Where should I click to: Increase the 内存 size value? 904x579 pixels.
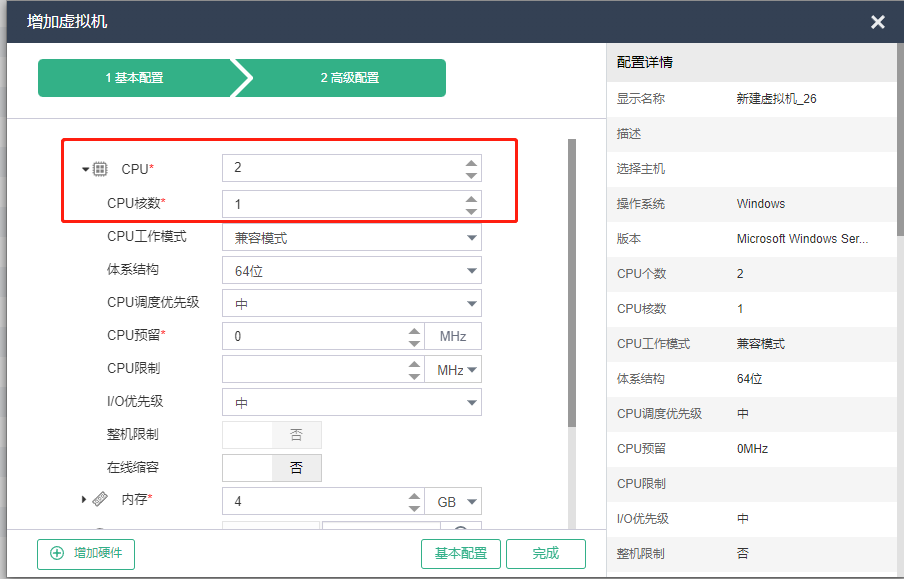pos(414,496)
